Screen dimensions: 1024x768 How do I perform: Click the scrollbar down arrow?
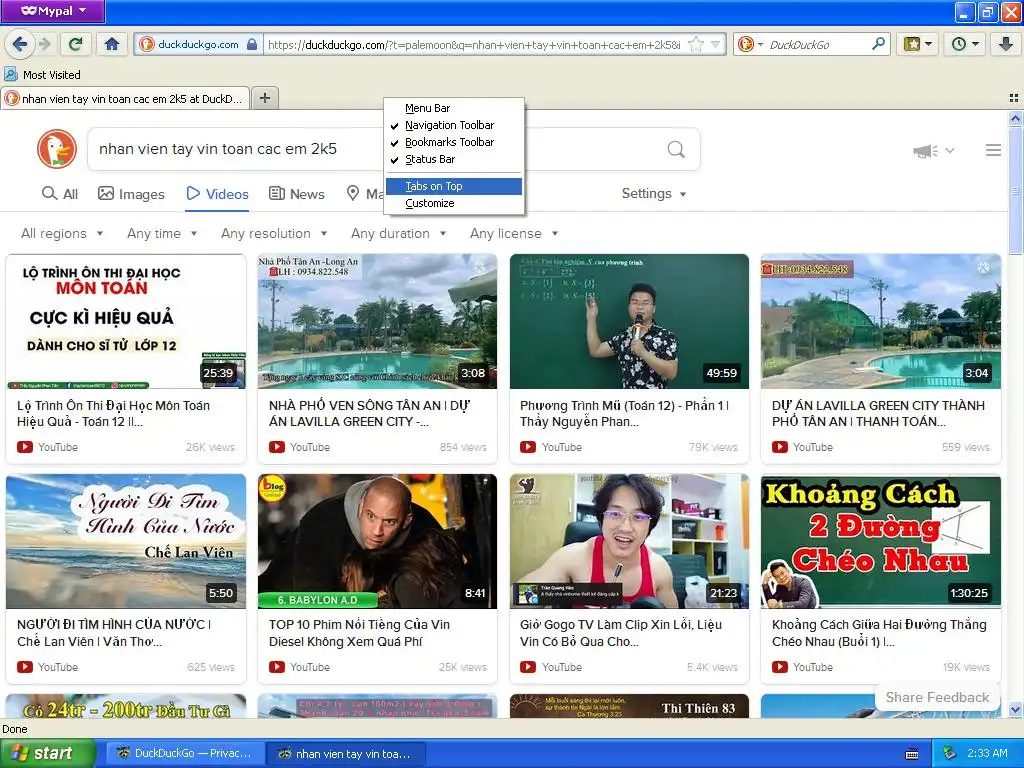(1015, 709)
